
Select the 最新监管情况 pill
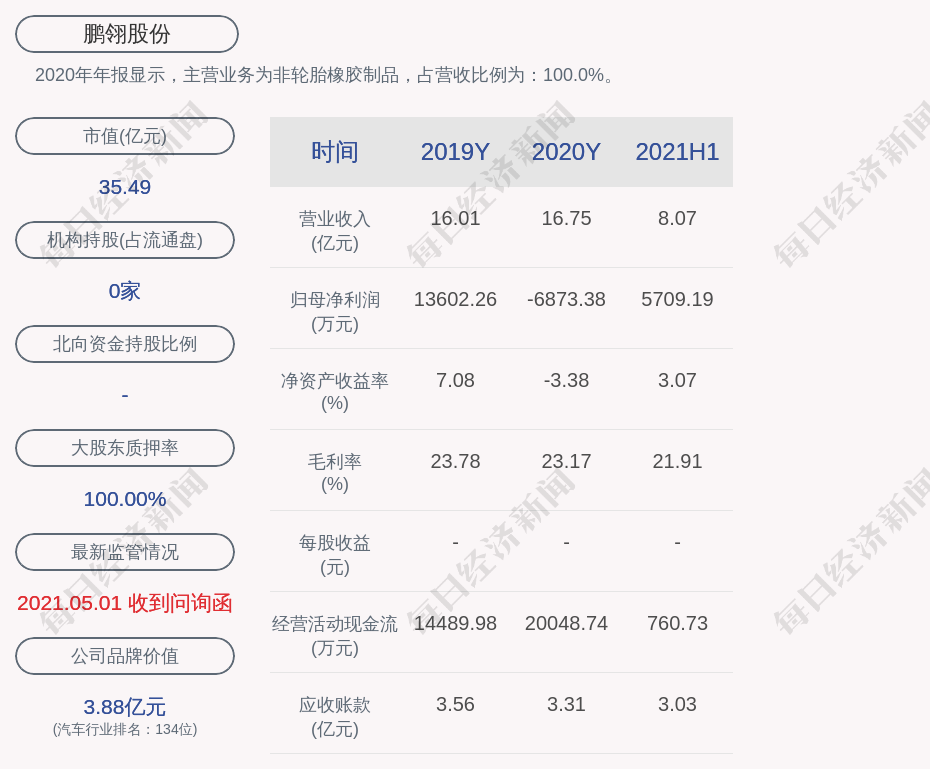(125, 552)
